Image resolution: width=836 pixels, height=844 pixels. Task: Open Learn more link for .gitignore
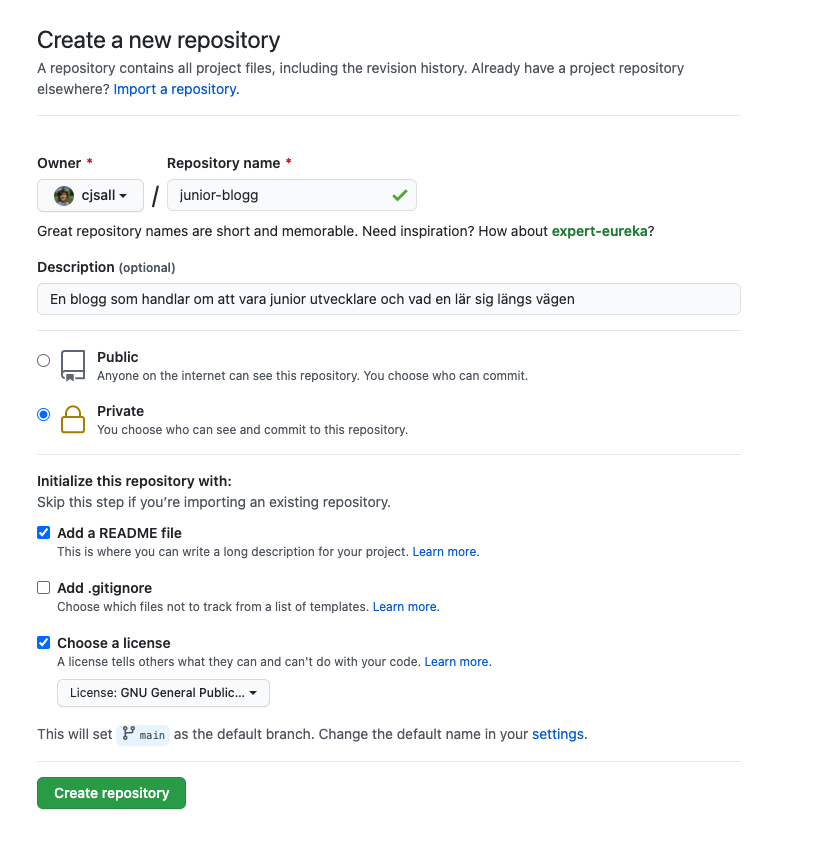[406, 607]
